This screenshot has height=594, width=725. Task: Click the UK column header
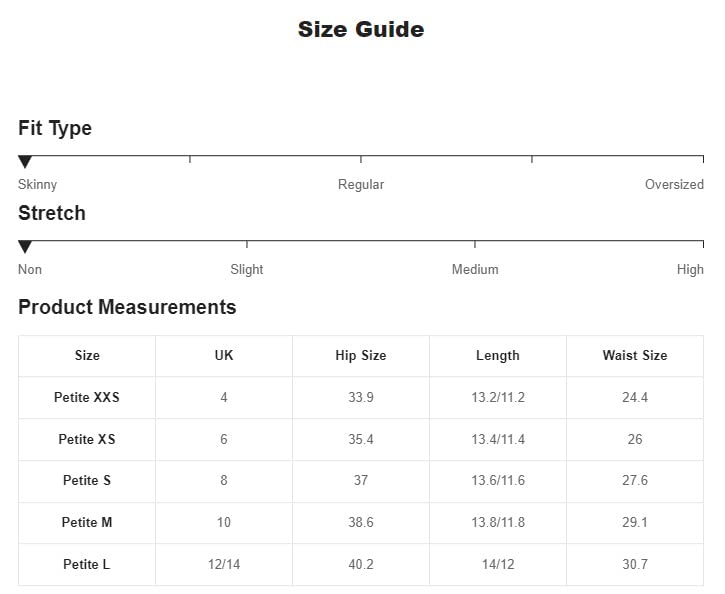pos(224,356)
